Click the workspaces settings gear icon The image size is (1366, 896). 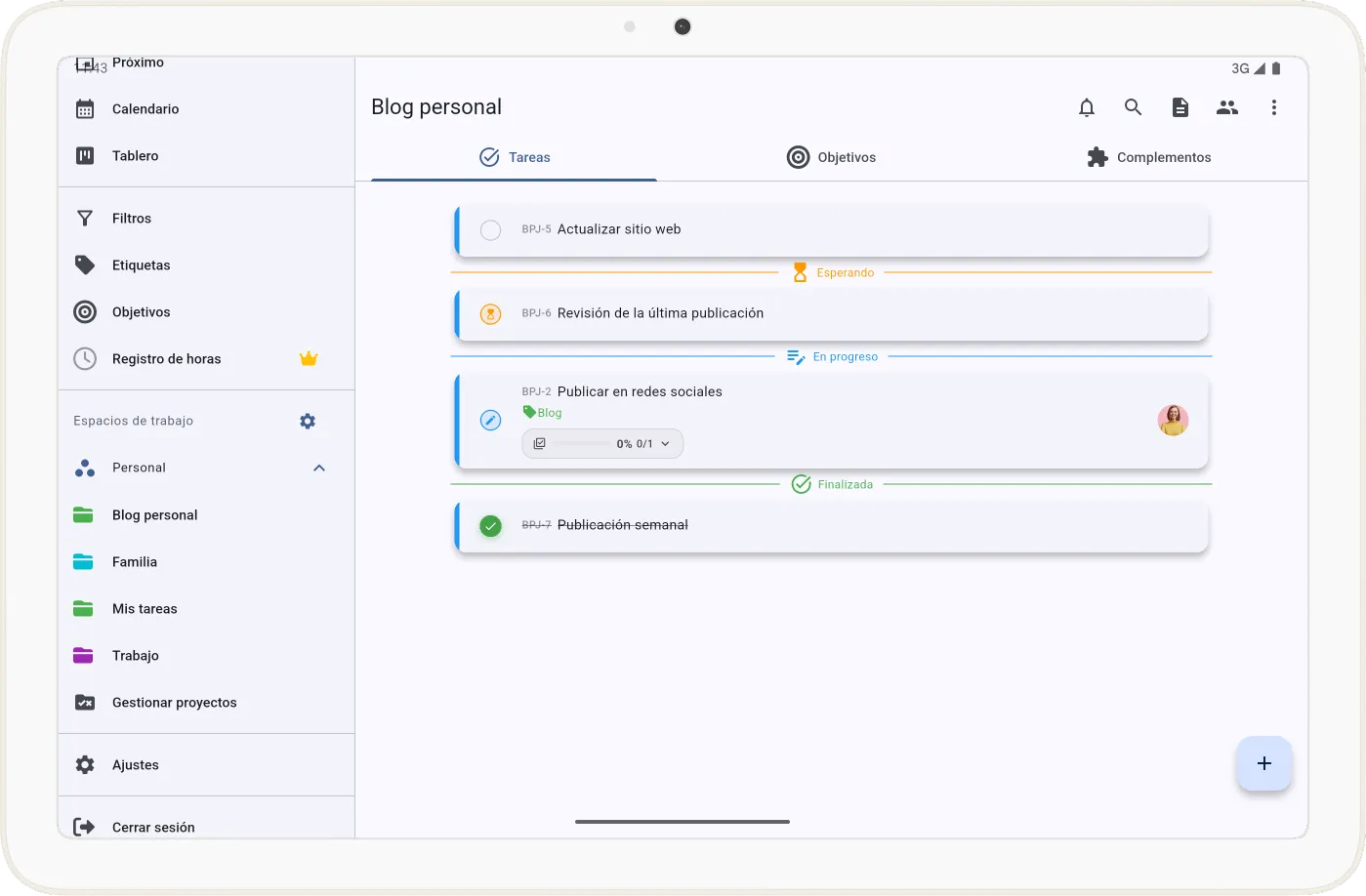coord(308,421)
